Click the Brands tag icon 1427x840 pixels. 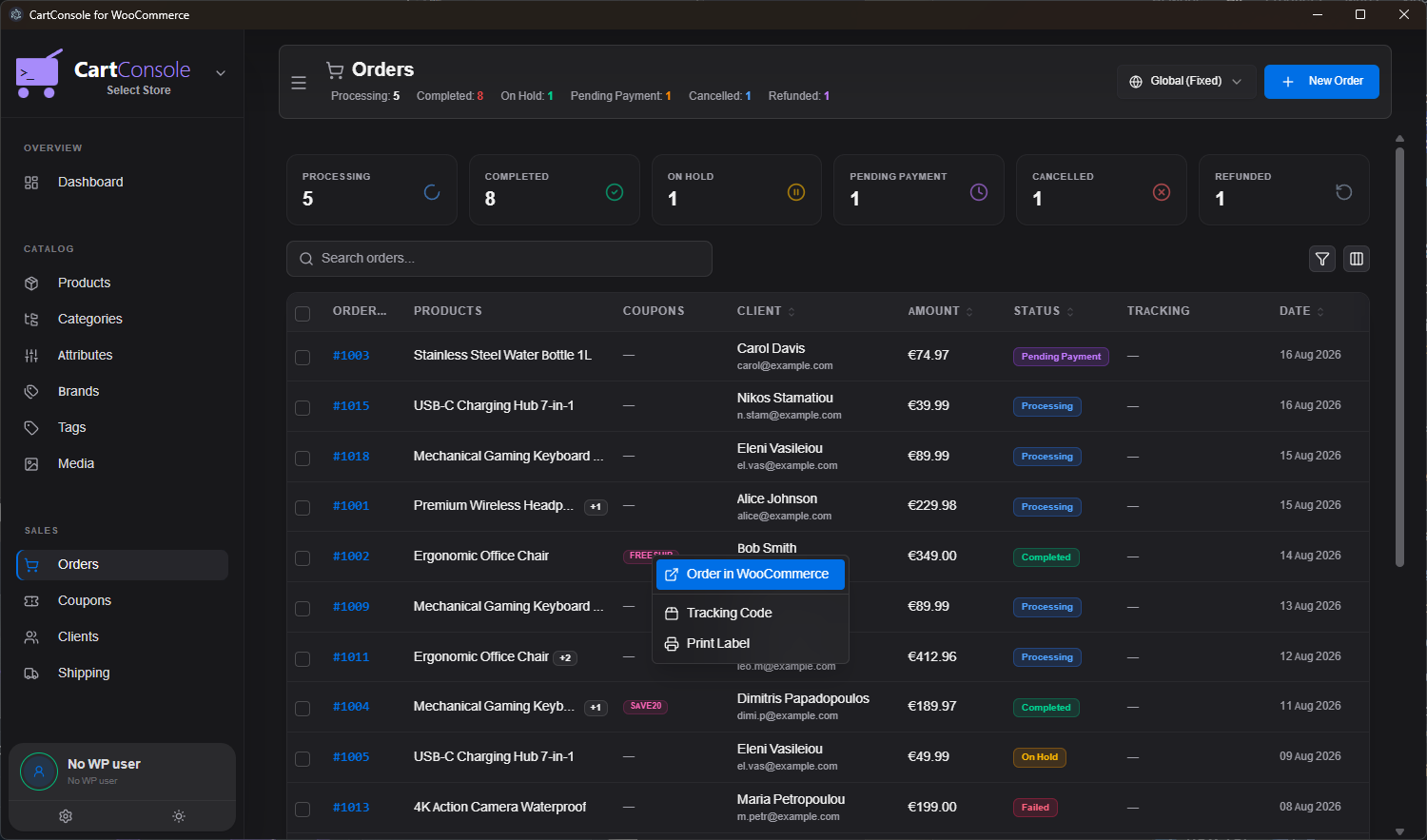[31, 392]
